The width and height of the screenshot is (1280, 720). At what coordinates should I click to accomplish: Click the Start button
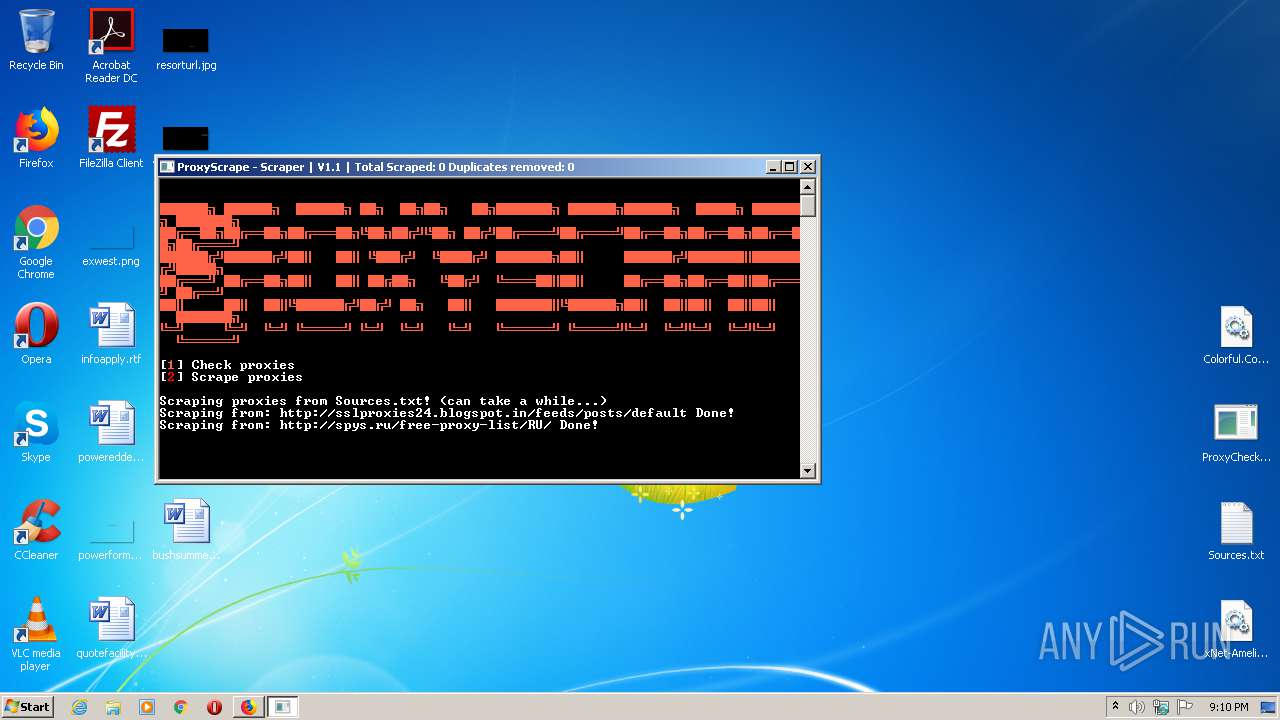tap(27, 707)
